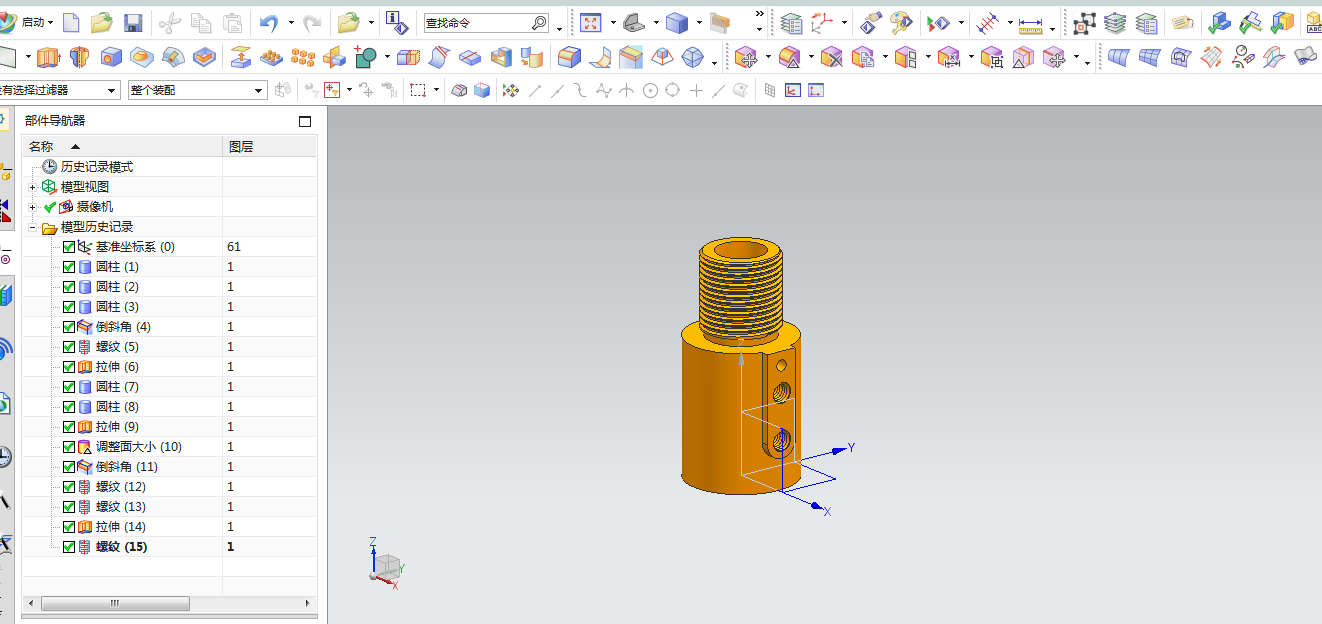Toggle the 倒斜角 (4) checkbox
The width and height of the screenshot is (1322, 624).
69,327
